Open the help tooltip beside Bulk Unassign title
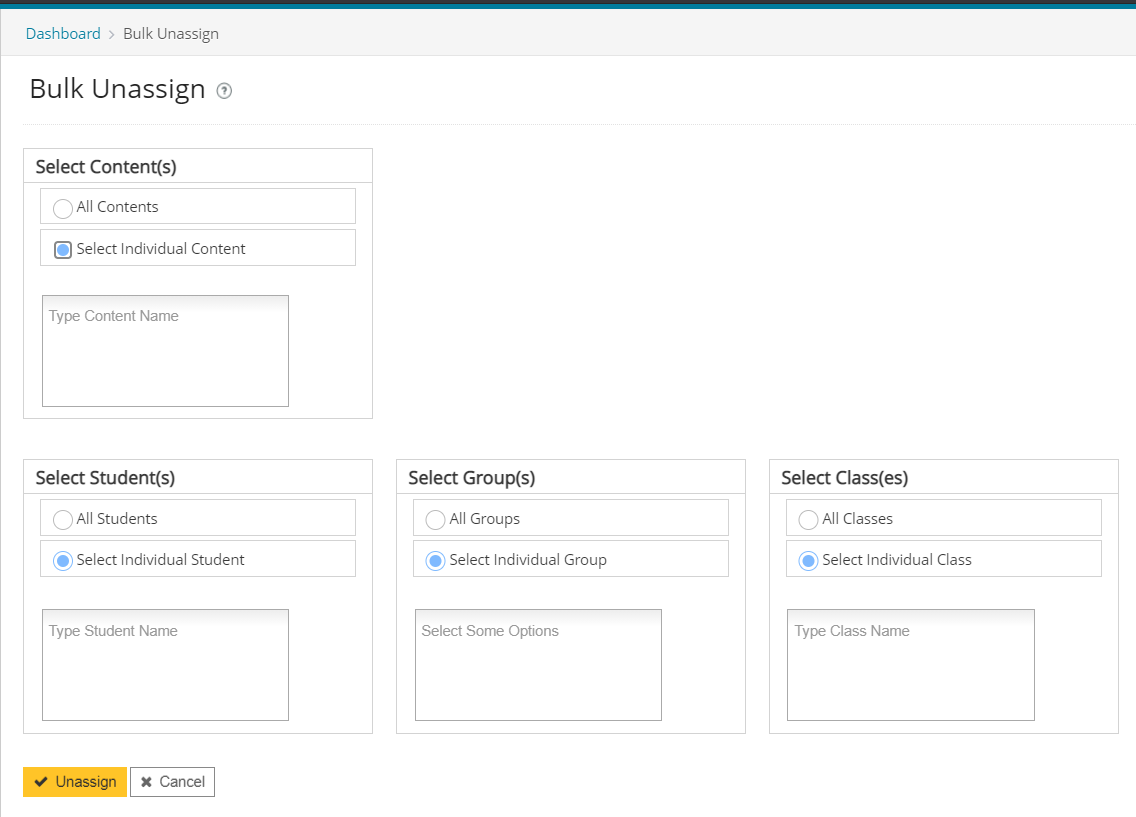This screenshot has height=817, width=1136. pyautogui.click(x=224, y=90)
